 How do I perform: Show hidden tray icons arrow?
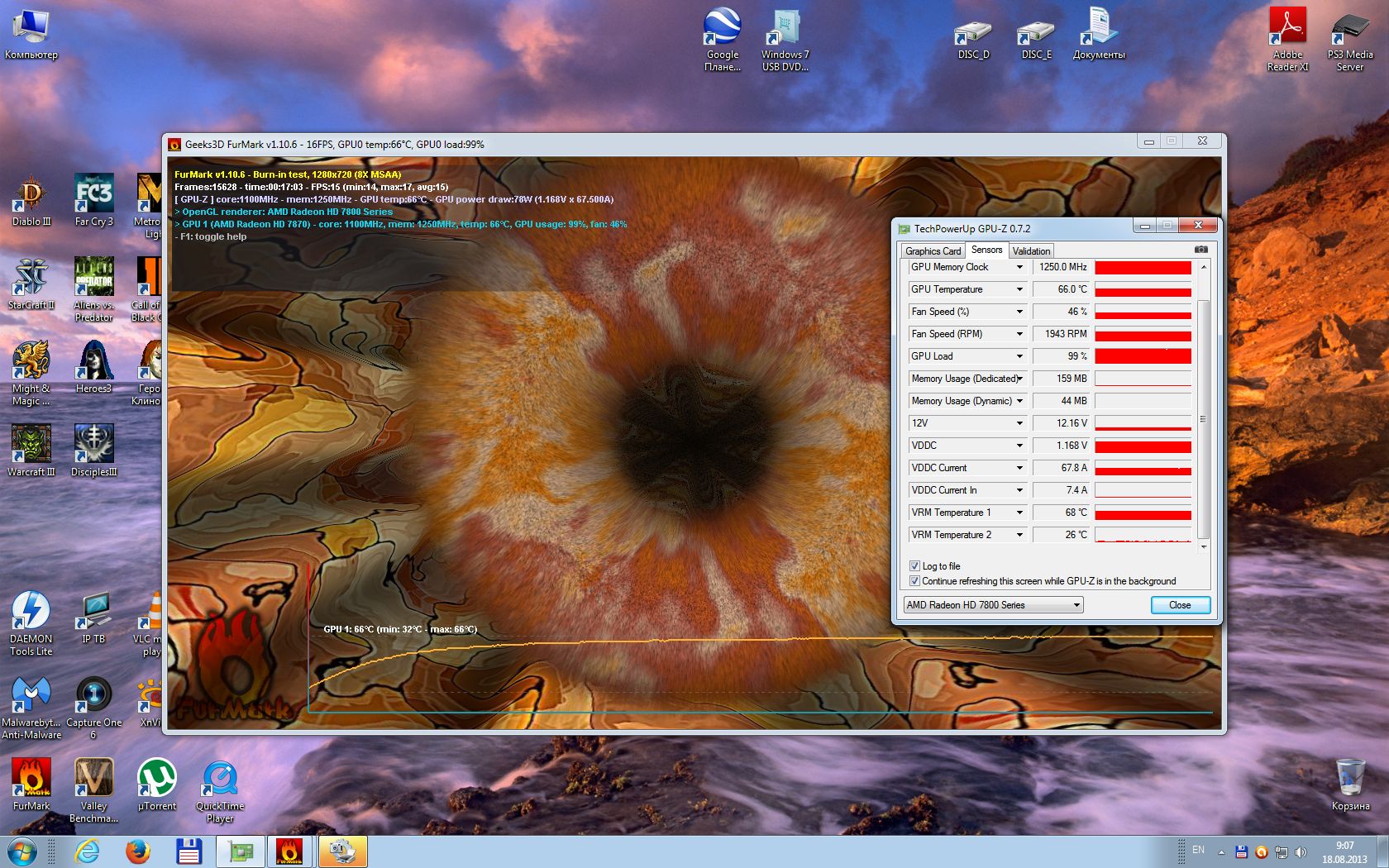click(x=1221, y=852)
